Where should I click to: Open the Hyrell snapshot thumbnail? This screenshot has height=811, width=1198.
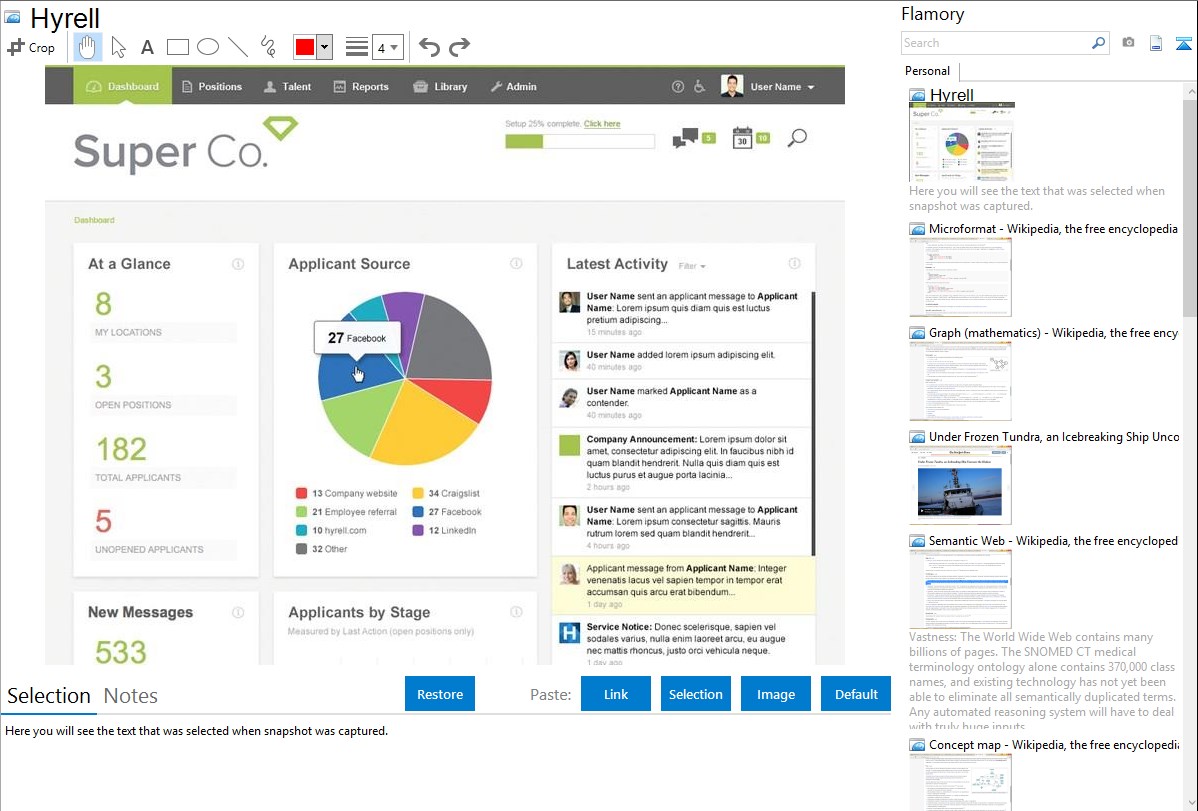[x=961, y=143]
